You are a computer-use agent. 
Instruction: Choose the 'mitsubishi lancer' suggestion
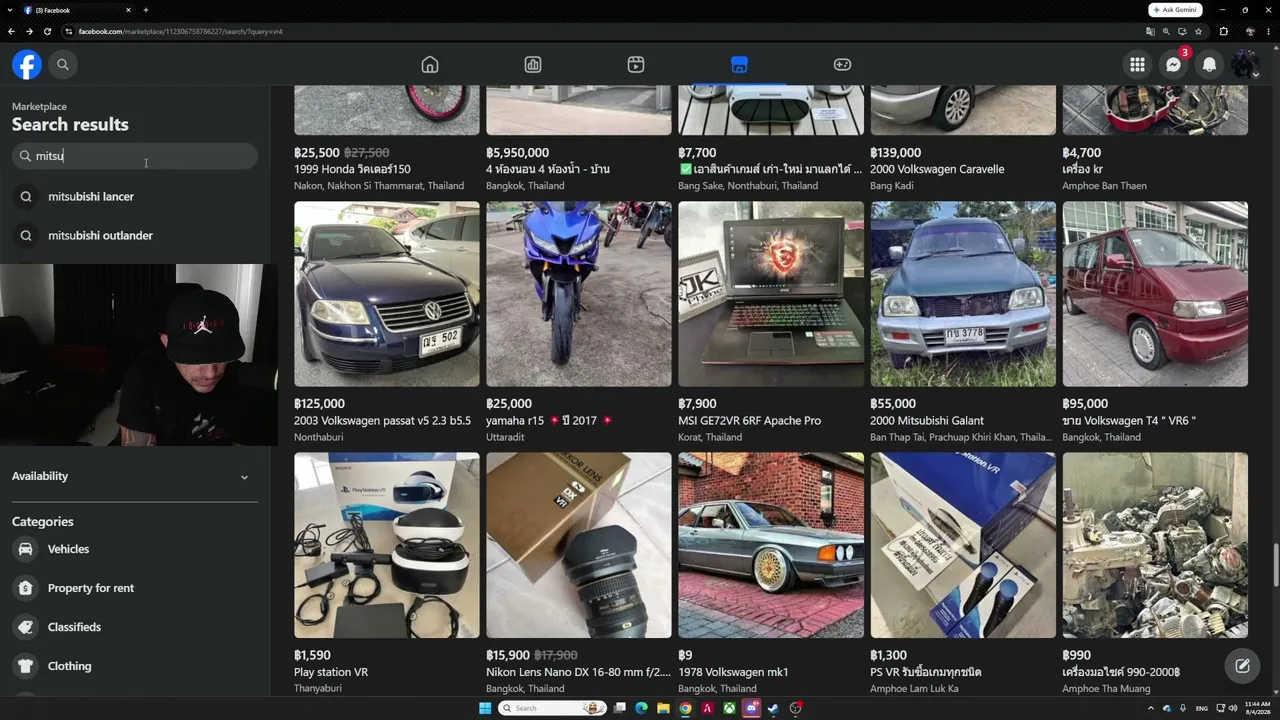point(135,197)
